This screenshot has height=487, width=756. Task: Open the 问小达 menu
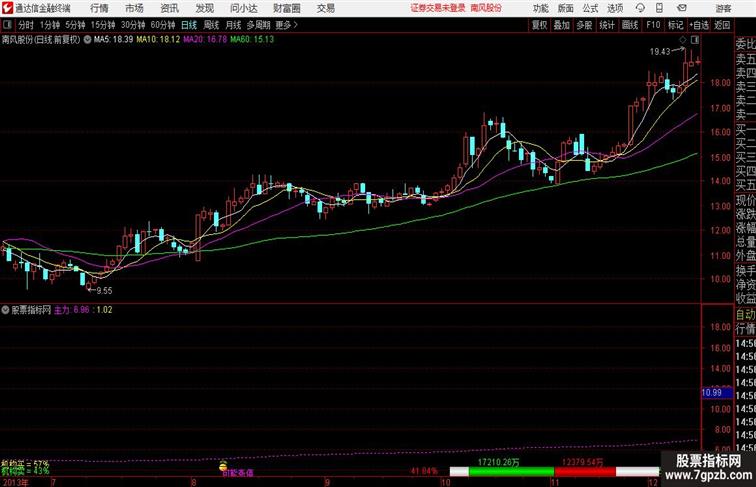(x=244, y=8)
